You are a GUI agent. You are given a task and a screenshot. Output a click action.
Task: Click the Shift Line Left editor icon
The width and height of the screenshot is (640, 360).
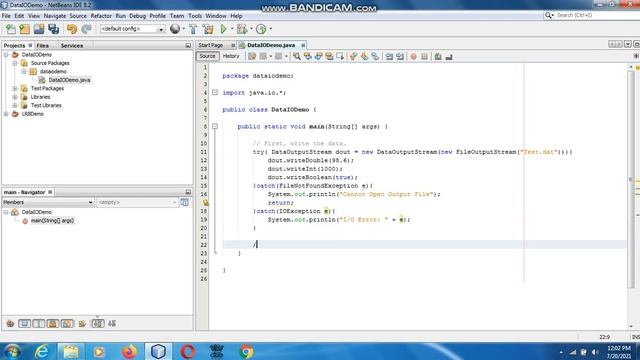coord(389,56)
